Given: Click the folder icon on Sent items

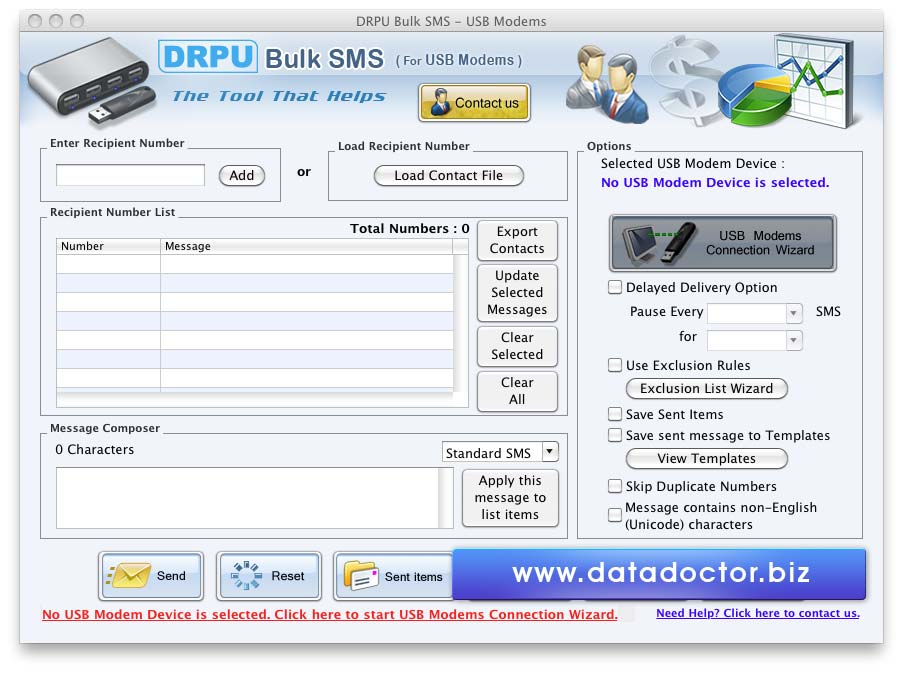Looking at the screenshot, I should (361, 575).
